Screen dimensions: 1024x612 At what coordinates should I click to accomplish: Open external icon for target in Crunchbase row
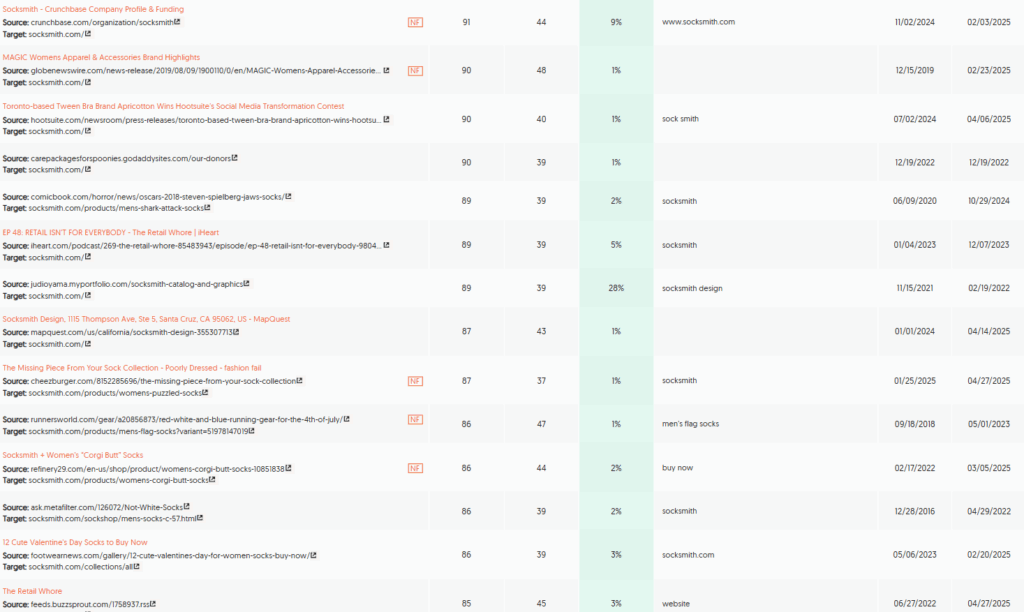[88, 34]
